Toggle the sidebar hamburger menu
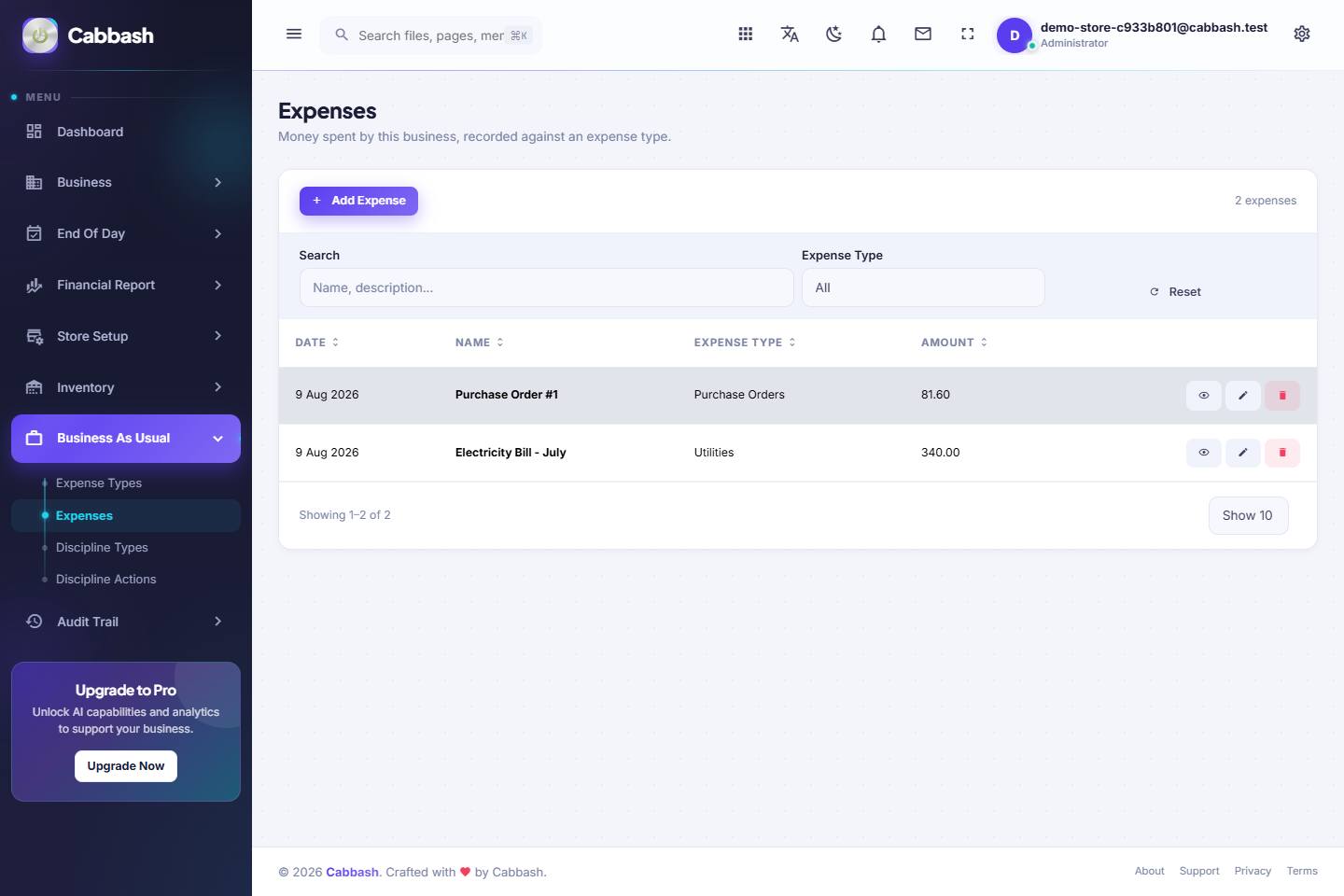 pos(294,35)
